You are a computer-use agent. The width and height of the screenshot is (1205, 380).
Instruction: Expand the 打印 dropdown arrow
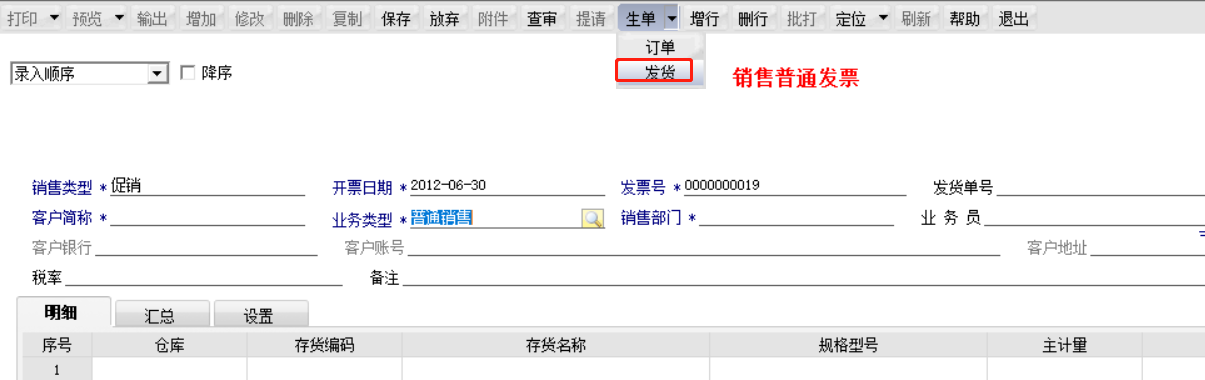(54, 19)
